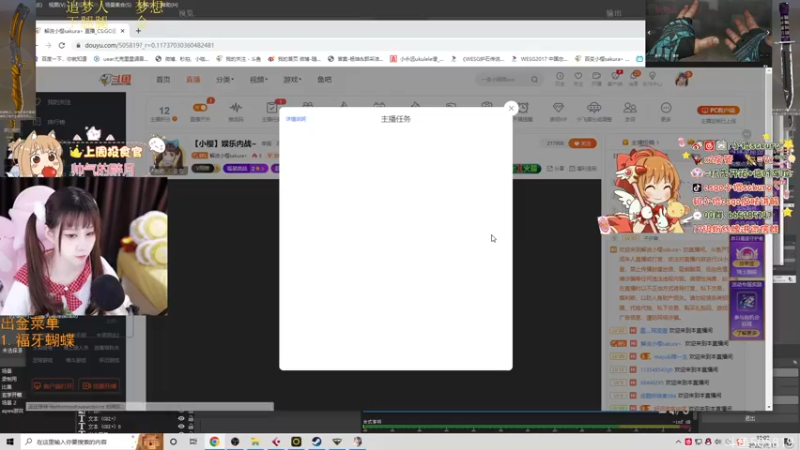
Task: Focus the Chrome address bar with douyu.com URL
Action: point(355,45)
